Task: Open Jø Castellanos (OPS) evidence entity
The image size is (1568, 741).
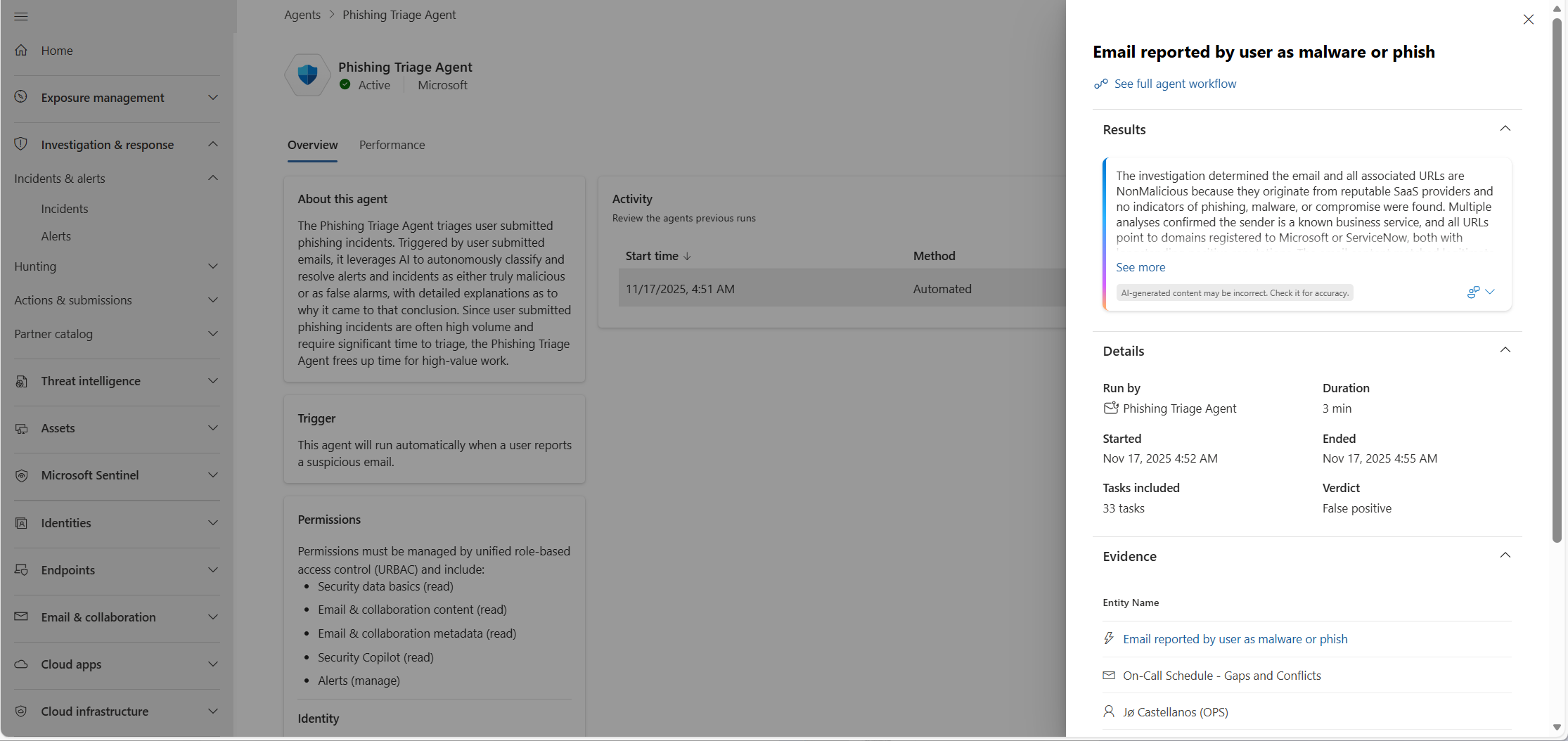Action: [1176, 712]
